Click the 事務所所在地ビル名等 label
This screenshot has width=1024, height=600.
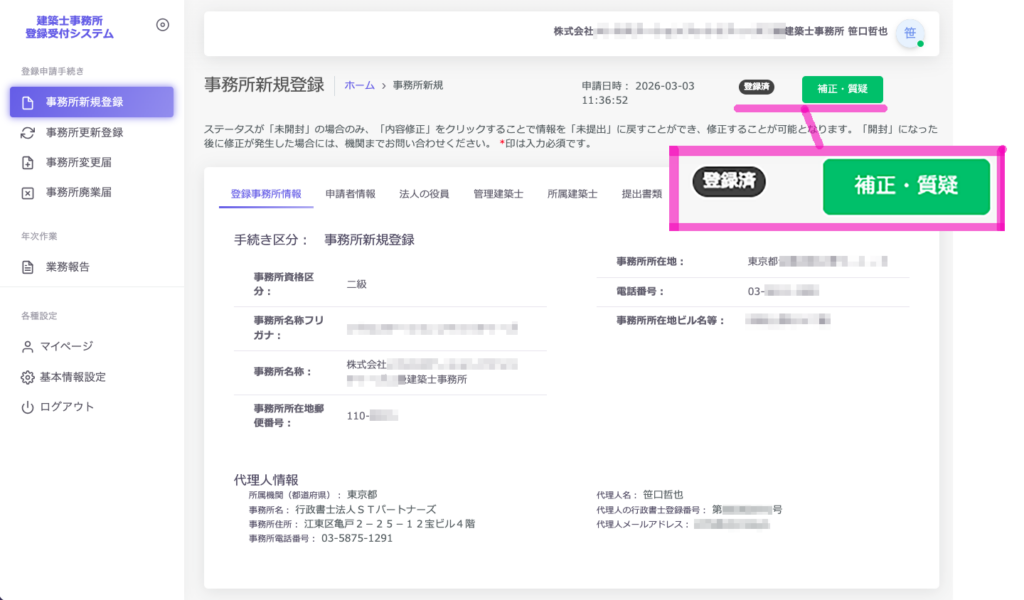tap(671, 321)
